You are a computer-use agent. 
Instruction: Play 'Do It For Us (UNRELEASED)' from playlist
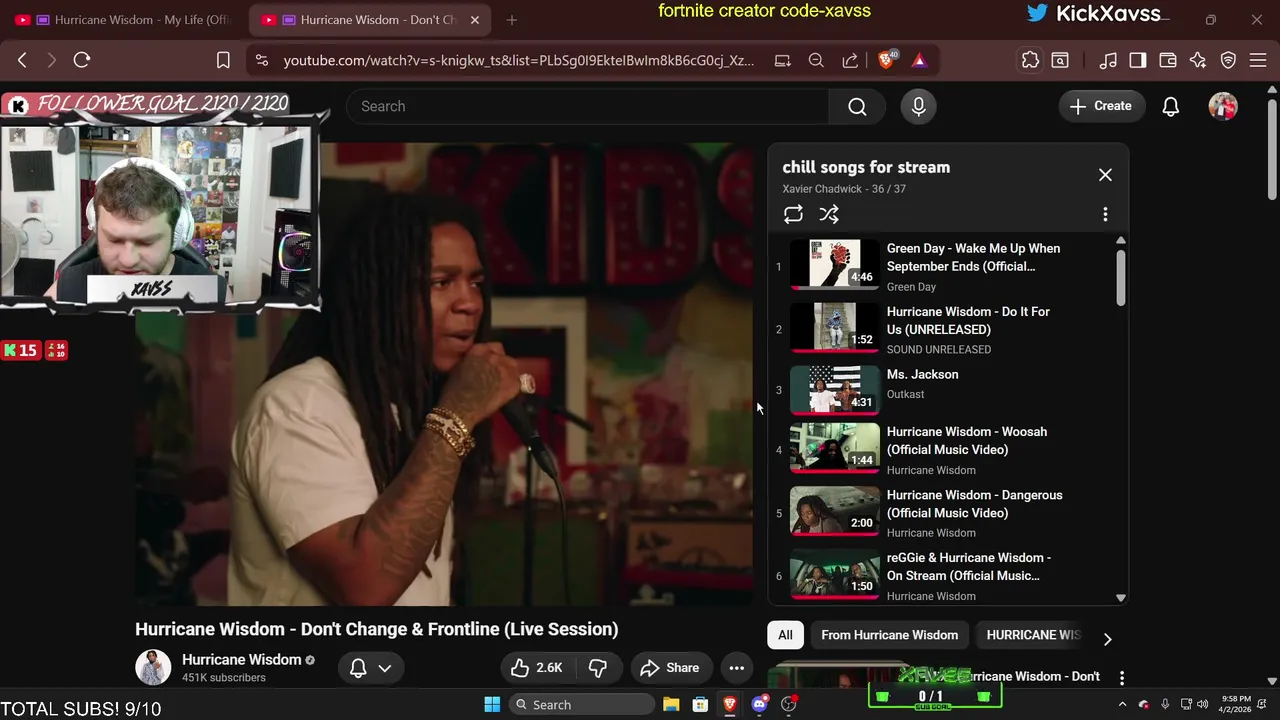click(x=942, y=329)
